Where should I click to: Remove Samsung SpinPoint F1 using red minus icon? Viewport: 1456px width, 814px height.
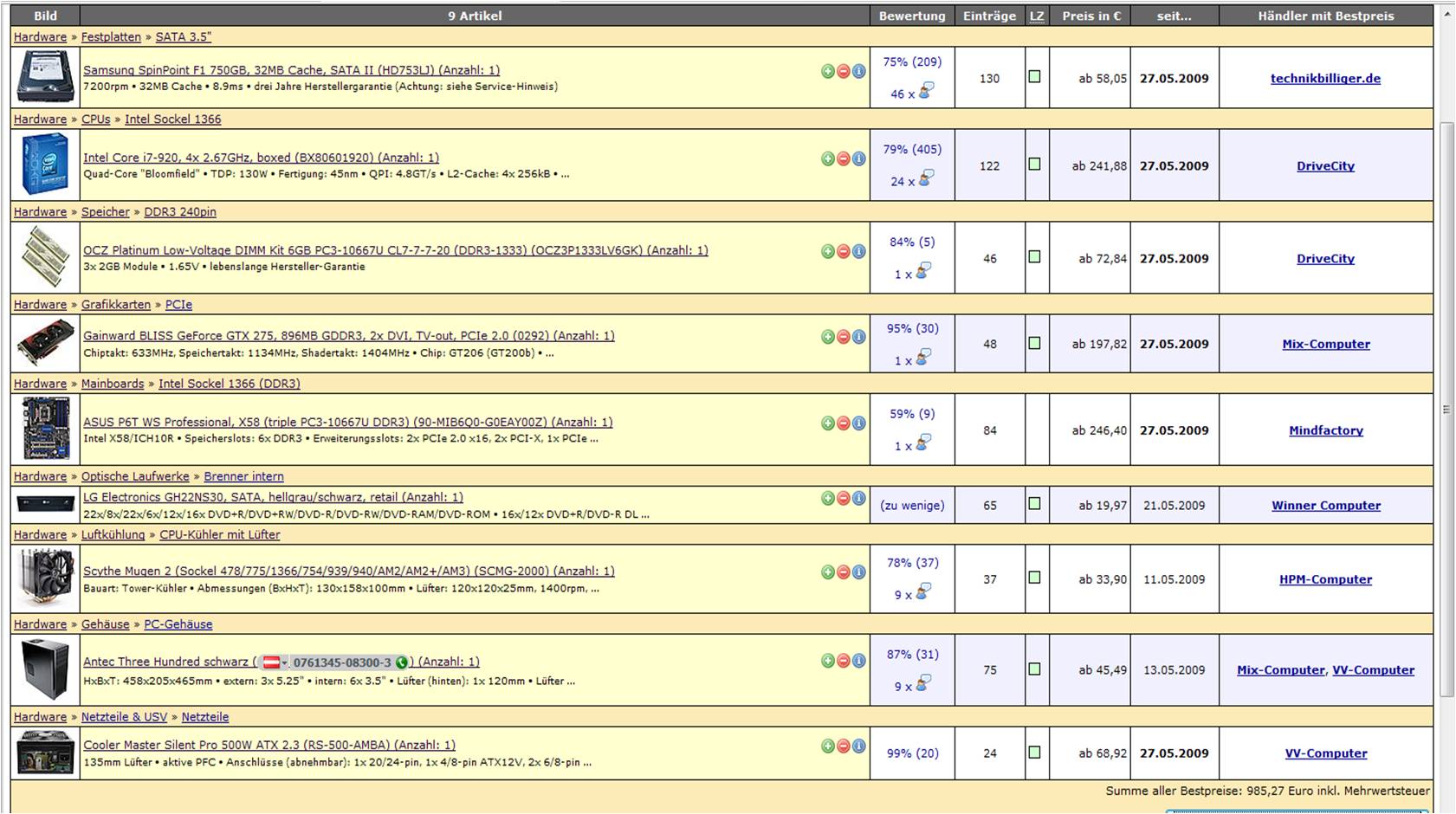[844, 71]
